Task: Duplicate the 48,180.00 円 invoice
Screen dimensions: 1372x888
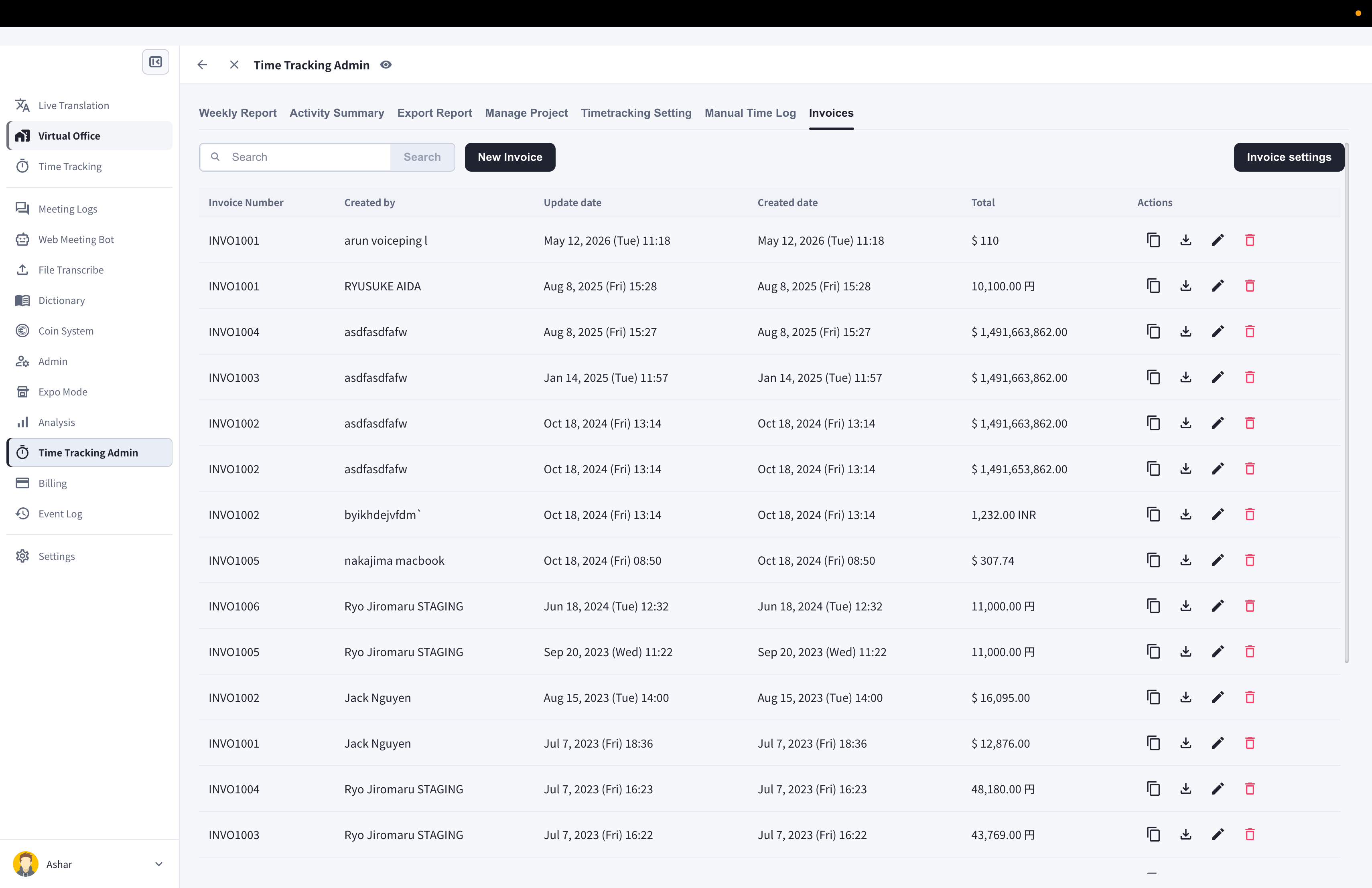Action: (1153, 788)
